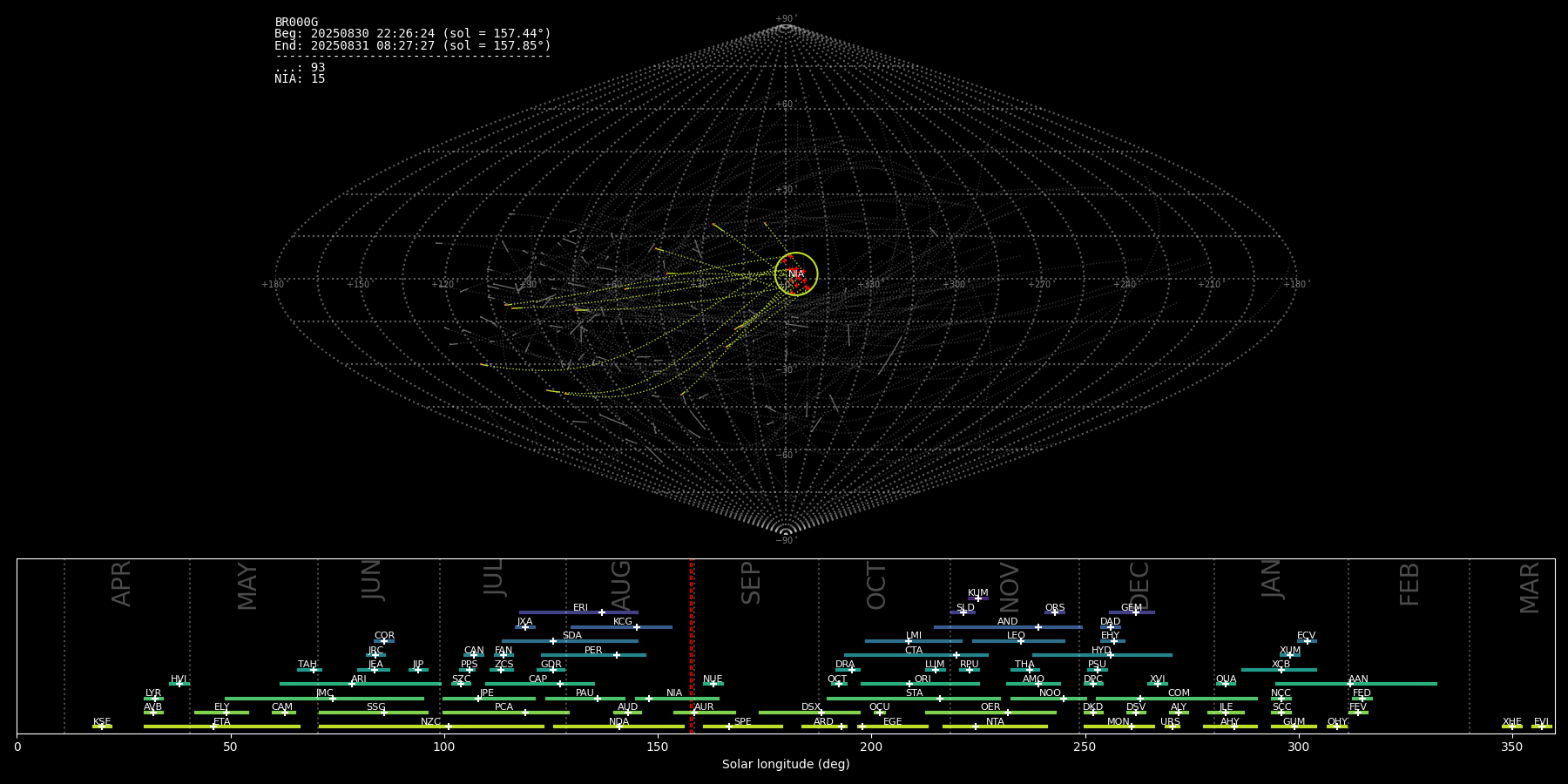Click the CAP shower label
The width and height of the screenshot is (1568, 784).
[x=538, y=679]
